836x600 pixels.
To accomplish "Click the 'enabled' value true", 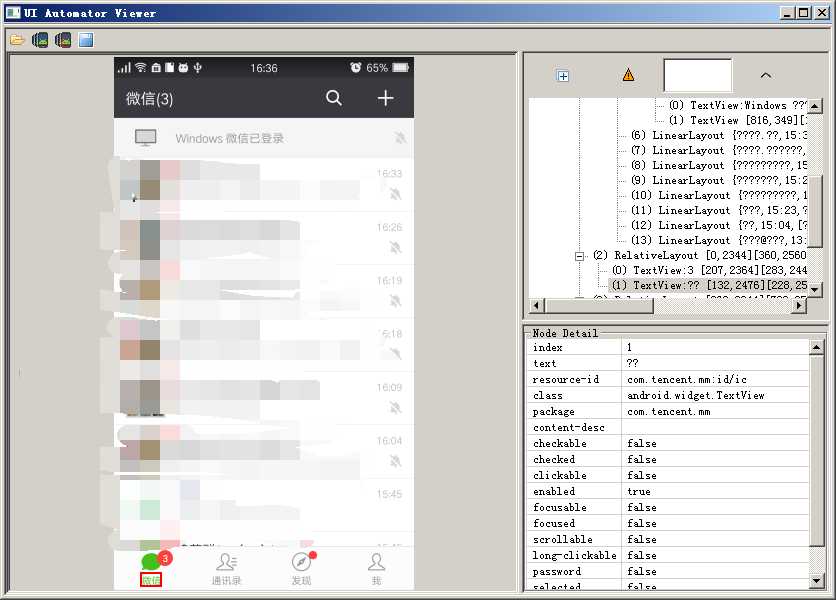I will pos(639,492).
